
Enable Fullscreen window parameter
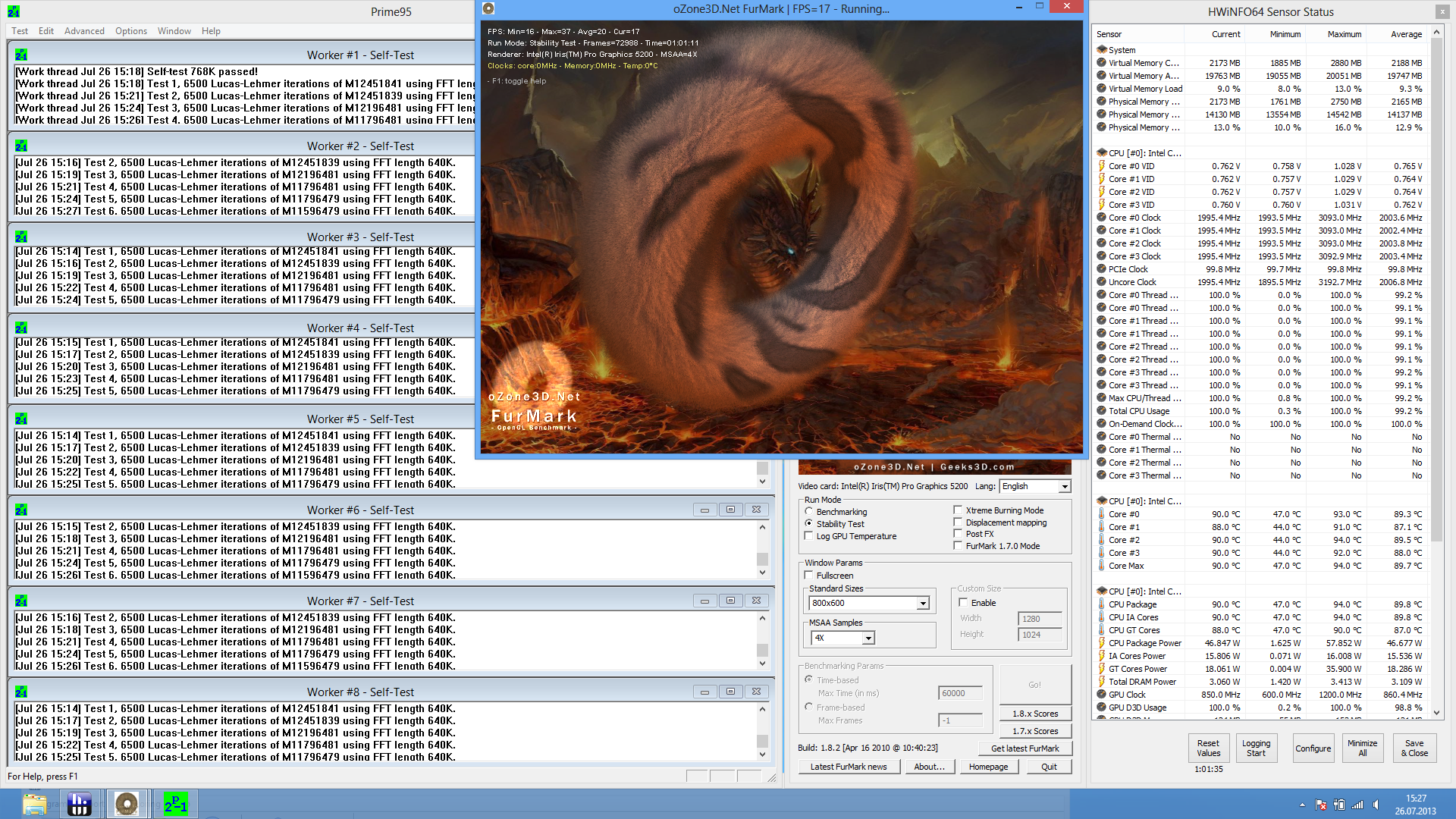pos(809,576)
